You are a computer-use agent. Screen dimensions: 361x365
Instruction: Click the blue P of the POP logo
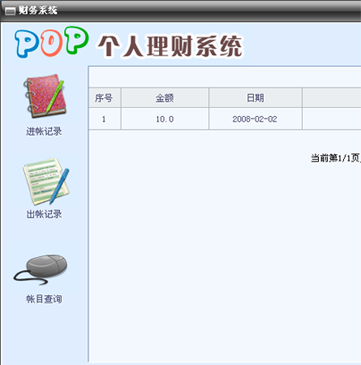[27, 43]
